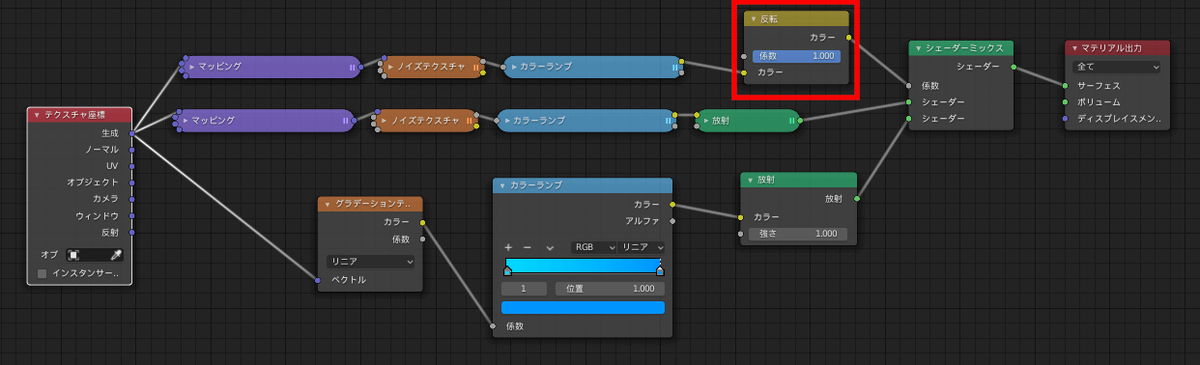
Task: Enable インスタンサー checkbox
Action: tap(42, 273)
